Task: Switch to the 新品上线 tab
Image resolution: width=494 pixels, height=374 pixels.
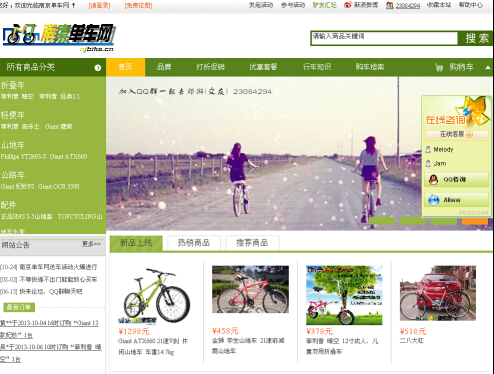Action: pyautogui.click(x=136, y=243)
